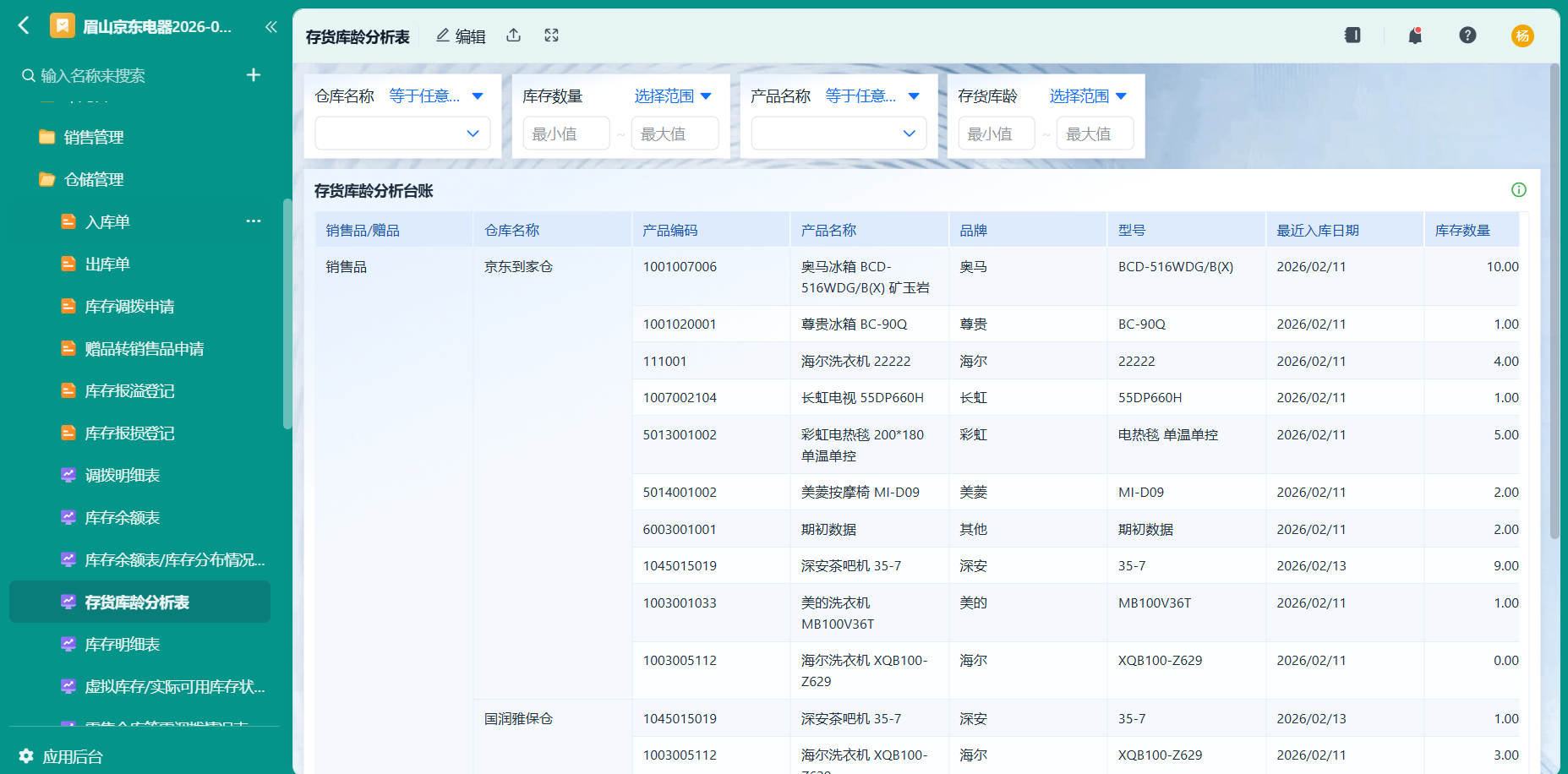Click 出库单 form icon
This screenshot has width=1568, height=774.
pyautogui.click(x=68, y=264)
